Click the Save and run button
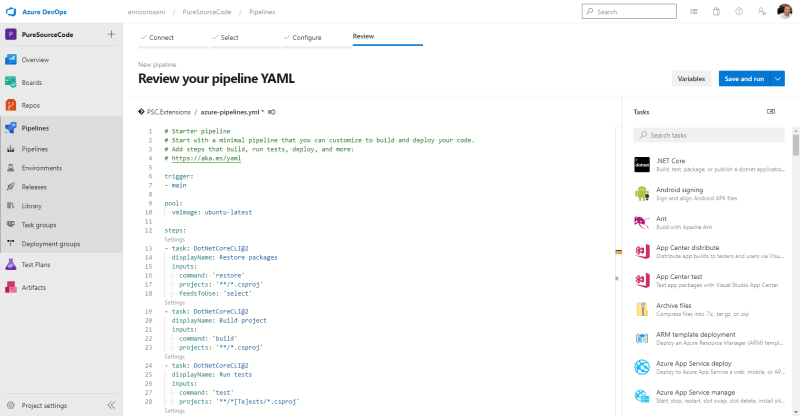The width and height of the screenshot is (800, 416). point(744,79)
